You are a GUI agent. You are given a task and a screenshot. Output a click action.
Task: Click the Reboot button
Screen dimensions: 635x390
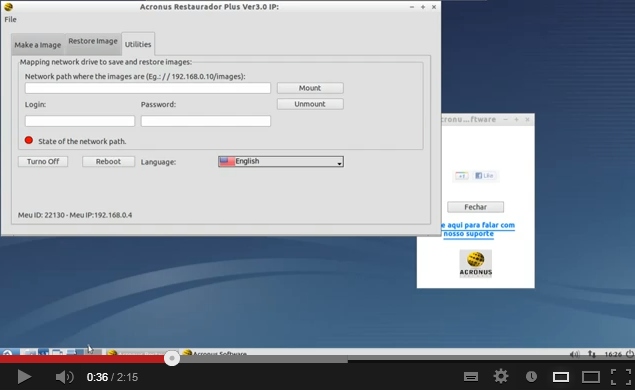point(108,162)
